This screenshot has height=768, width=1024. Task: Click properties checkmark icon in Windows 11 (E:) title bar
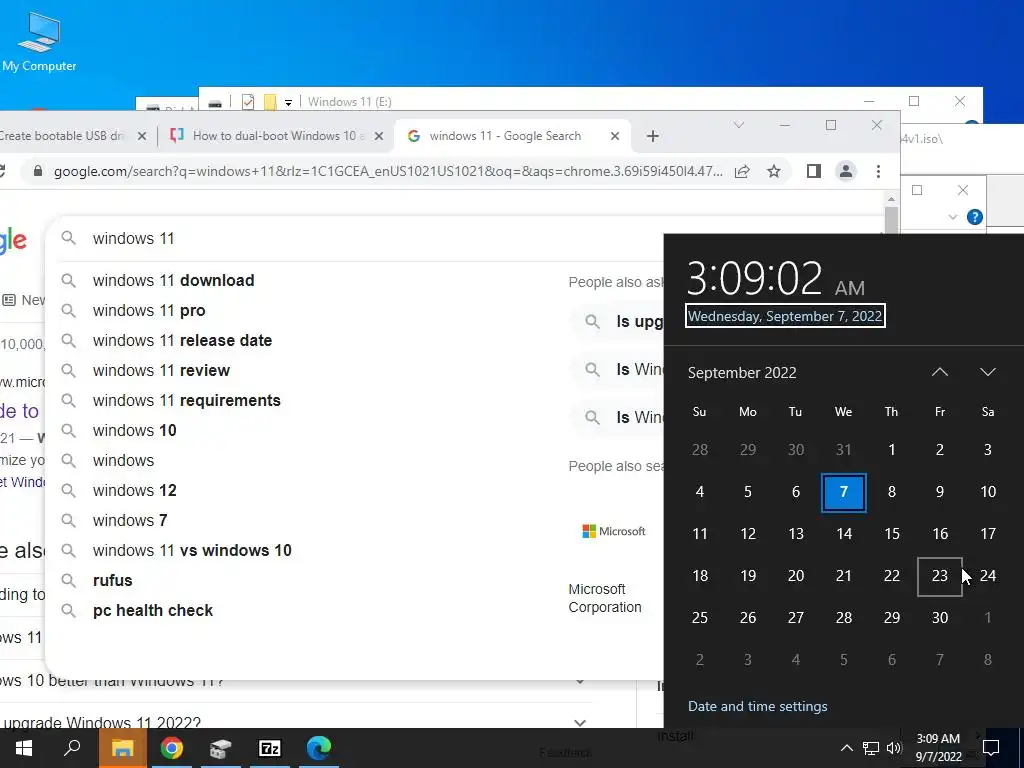coord(248,102)
